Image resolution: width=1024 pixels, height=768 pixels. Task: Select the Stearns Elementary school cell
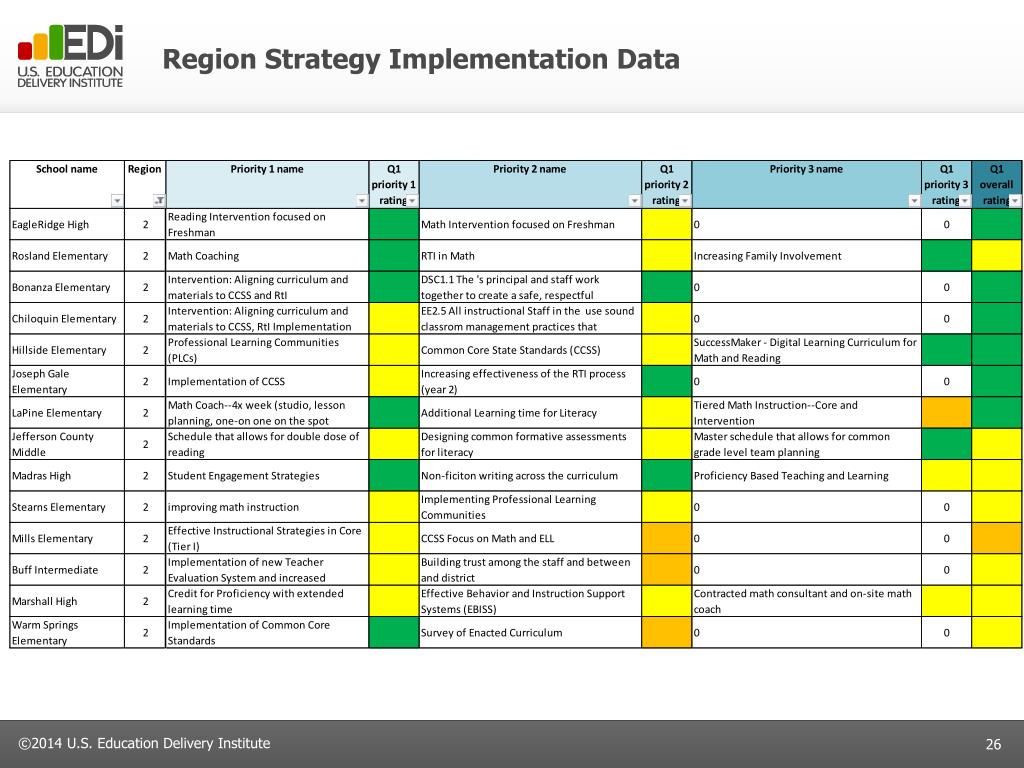[67, 506]
